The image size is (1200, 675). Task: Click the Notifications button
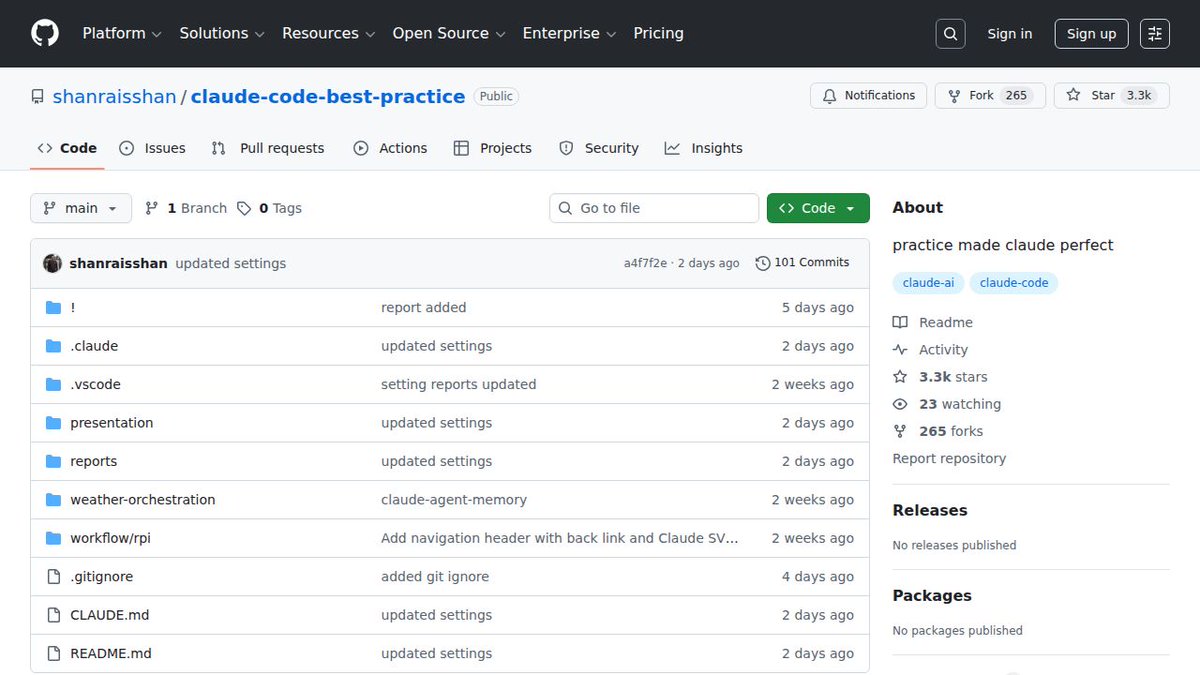869,96
